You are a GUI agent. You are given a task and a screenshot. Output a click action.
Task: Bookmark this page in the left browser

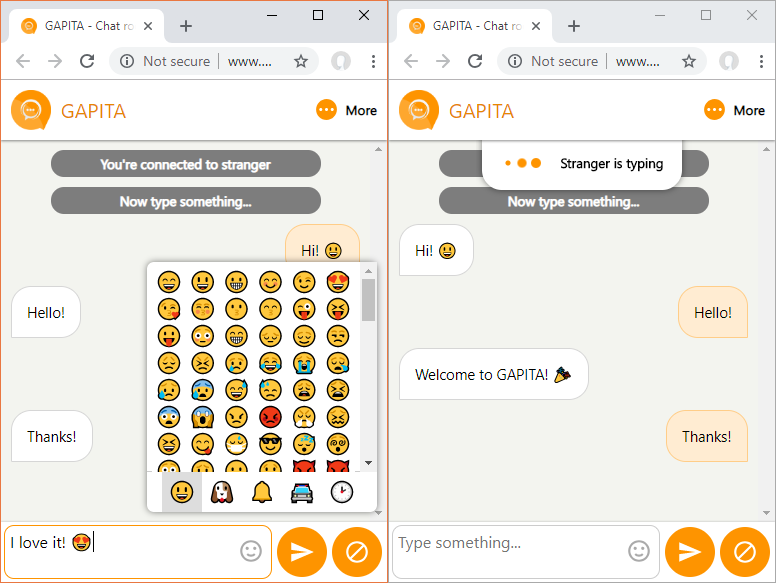[301, 61]
